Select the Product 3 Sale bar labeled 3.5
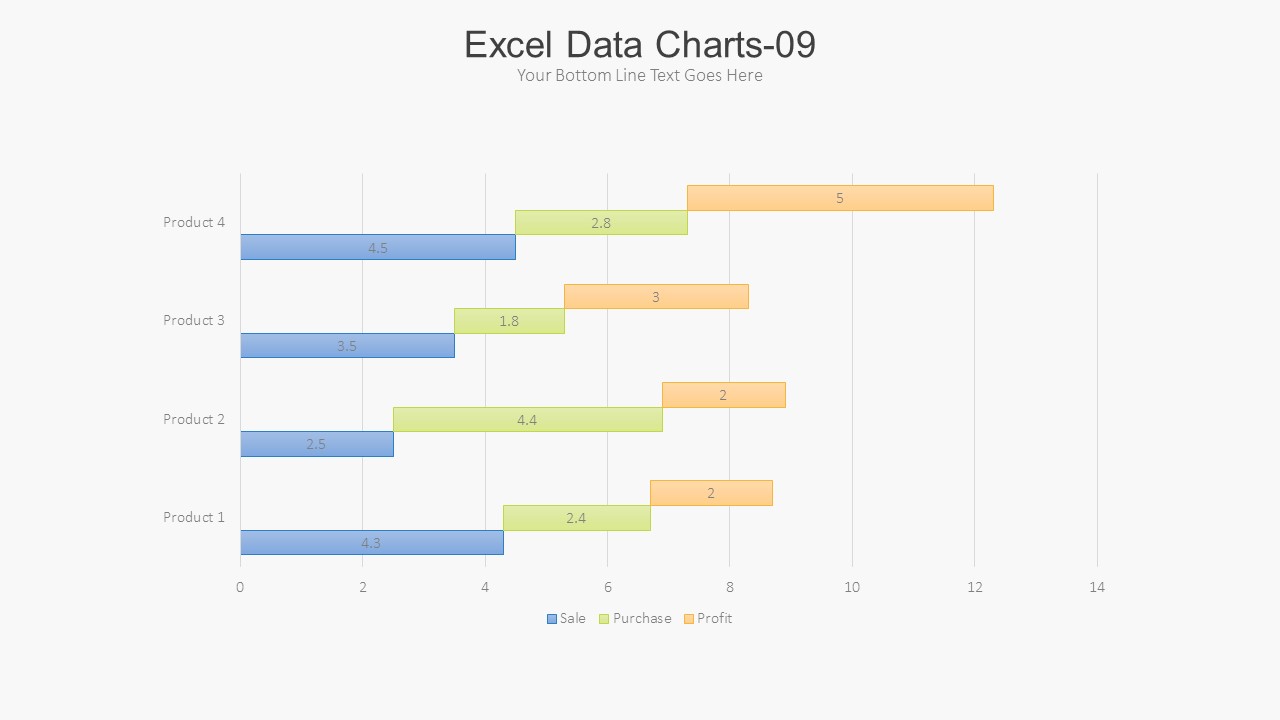This screenshot has height=720, width=1280. (347, 346)
